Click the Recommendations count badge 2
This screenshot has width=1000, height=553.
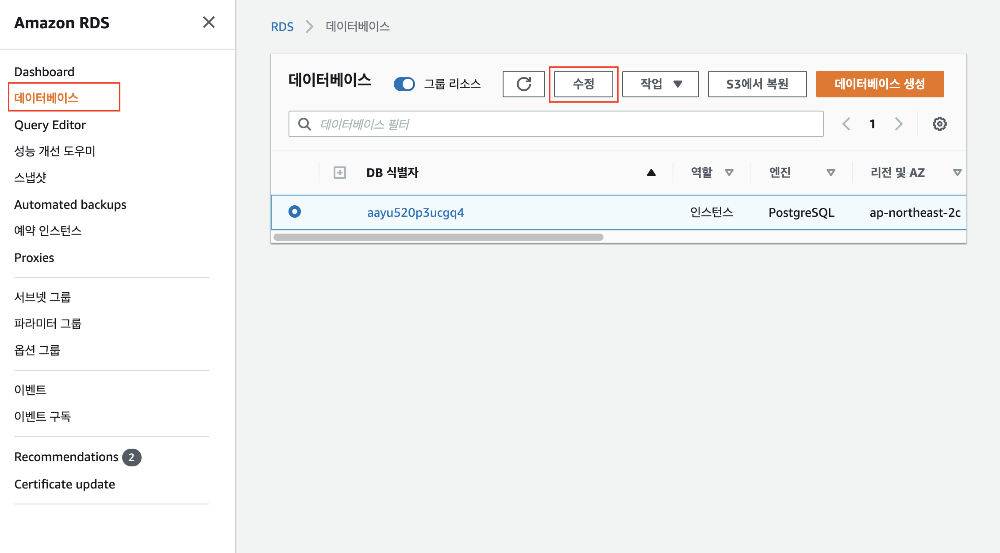(132, 457)
